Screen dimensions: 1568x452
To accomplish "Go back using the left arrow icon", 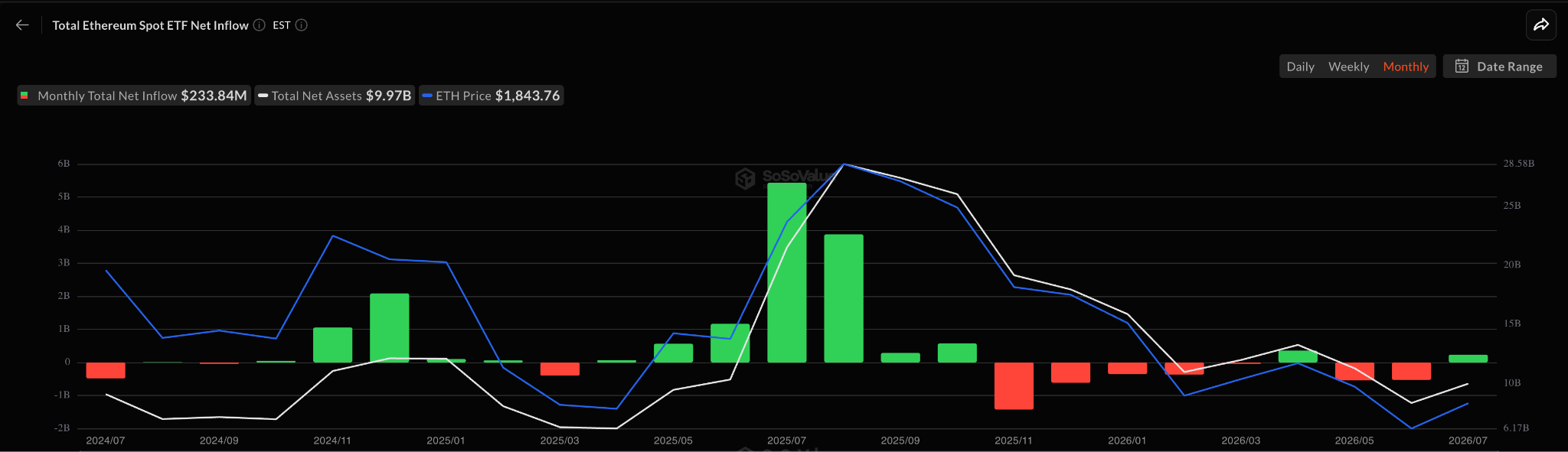I will click(x=22, y=25).
